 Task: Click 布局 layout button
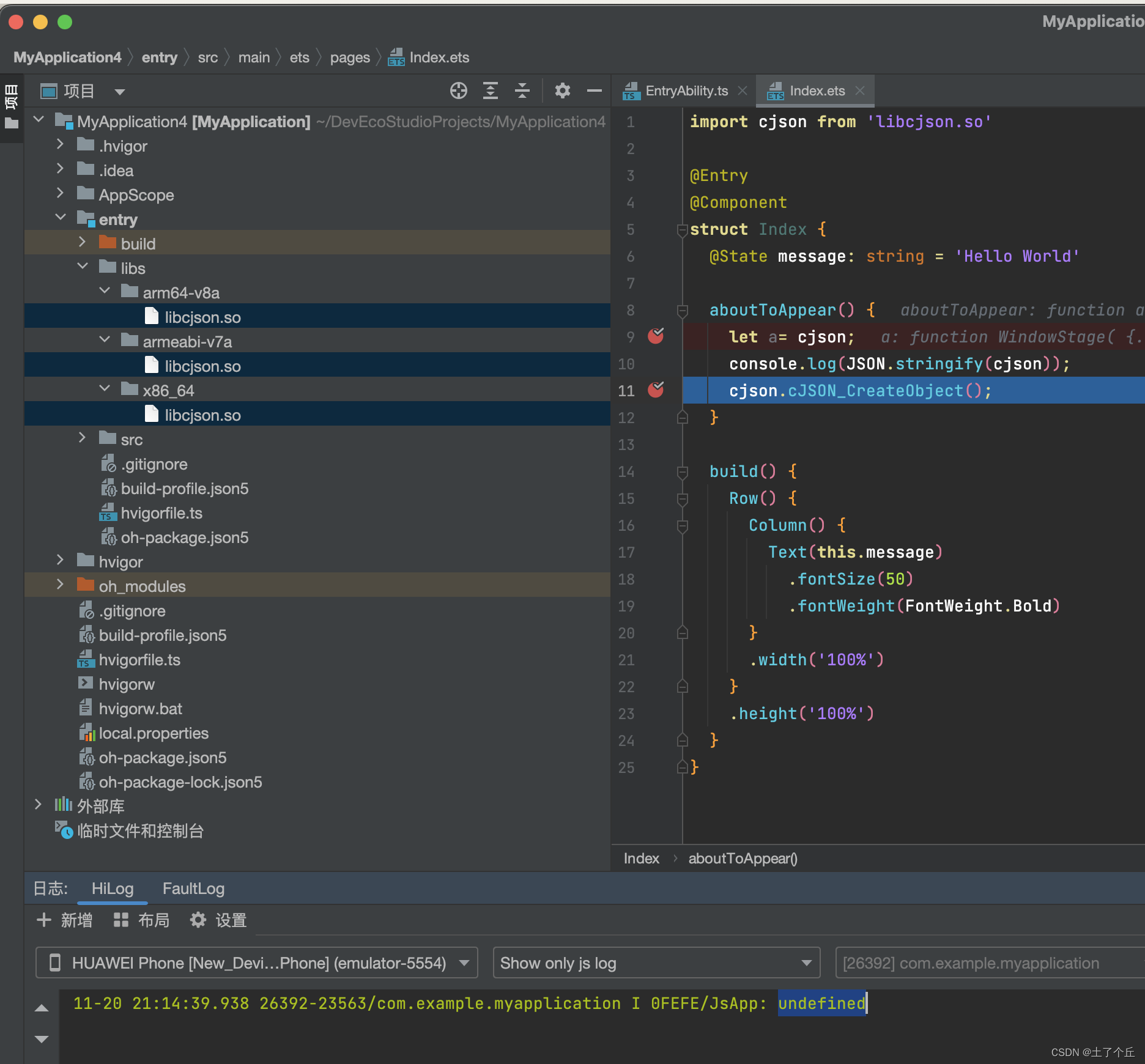coord(141,920)
